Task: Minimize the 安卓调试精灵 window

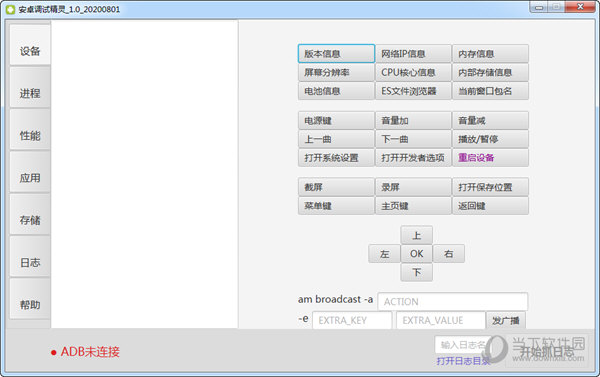Action: (539, 7)
